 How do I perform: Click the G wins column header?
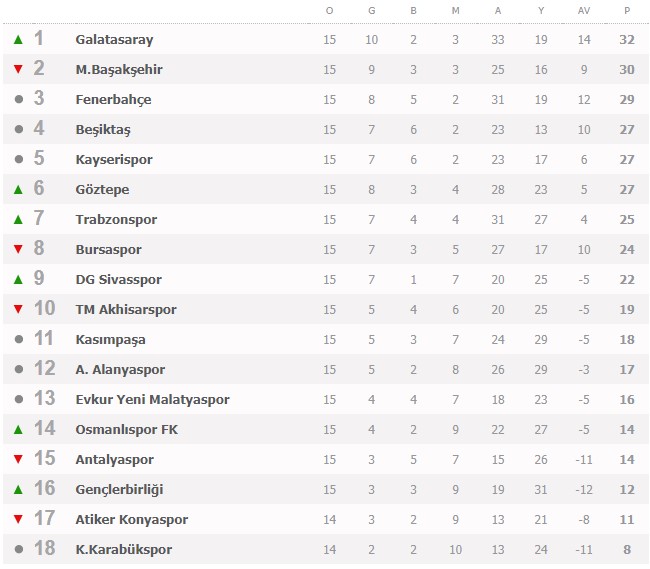tap(372, 11)
